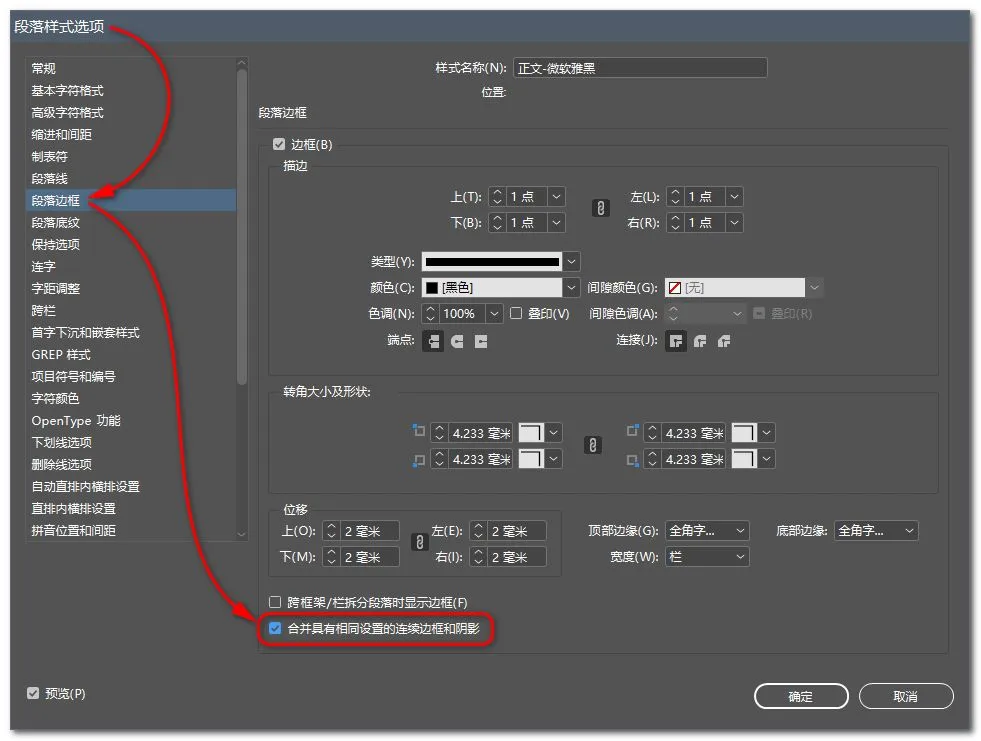This screenshot has height=741, width=981.
Task: Uncheck the 边框(B) checkbox
Action: coord(279,143)
